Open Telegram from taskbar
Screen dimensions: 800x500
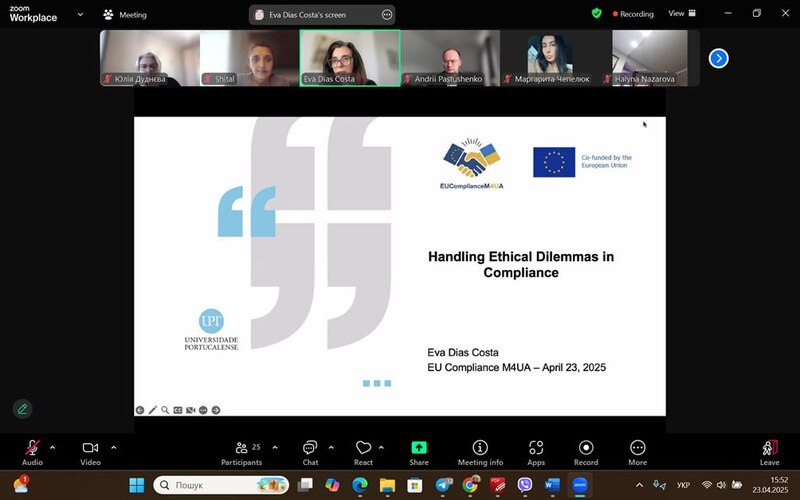(443, 485)
